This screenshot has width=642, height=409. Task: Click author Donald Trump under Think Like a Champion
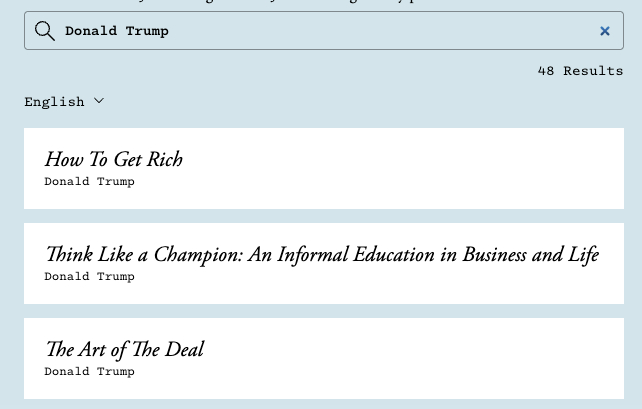click(89, 276)
